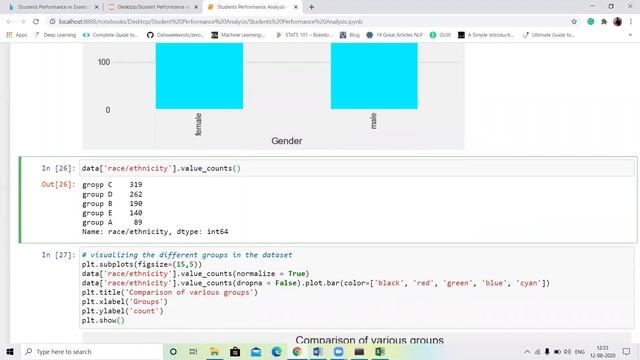Close the Desktop/Student Performance tab
The width and height of the screenshot is (640, 360).
point(196,7)
